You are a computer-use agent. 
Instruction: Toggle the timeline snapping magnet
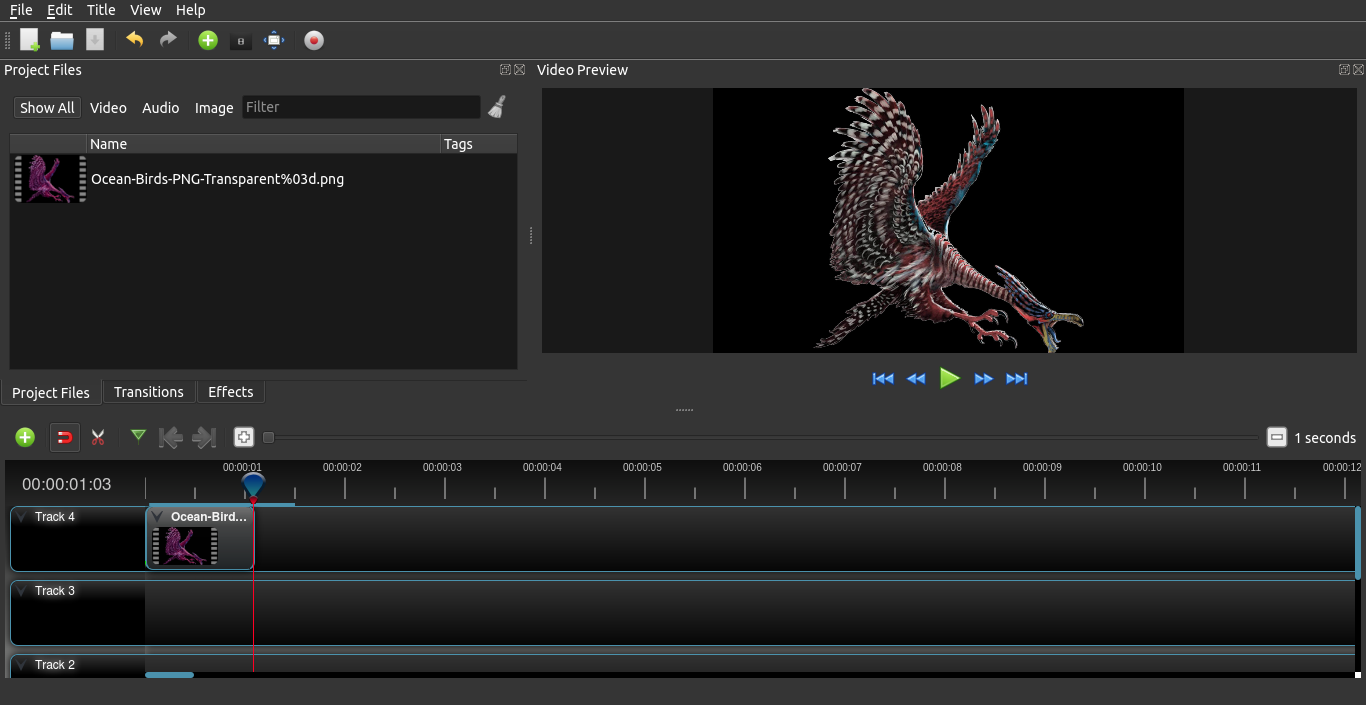[65, 437]
